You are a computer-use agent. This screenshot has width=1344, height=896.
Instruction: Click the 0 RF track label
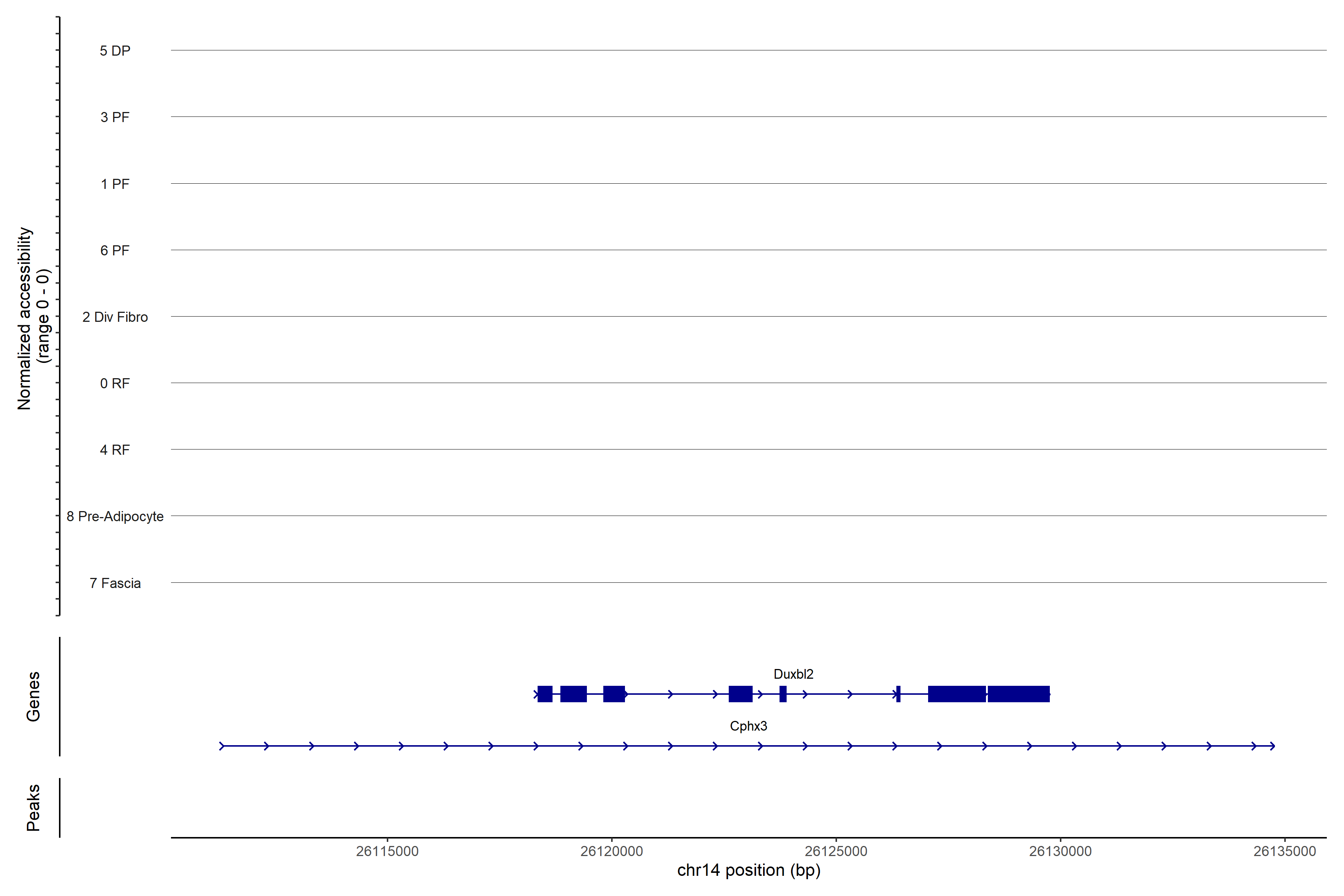[115, 383]
